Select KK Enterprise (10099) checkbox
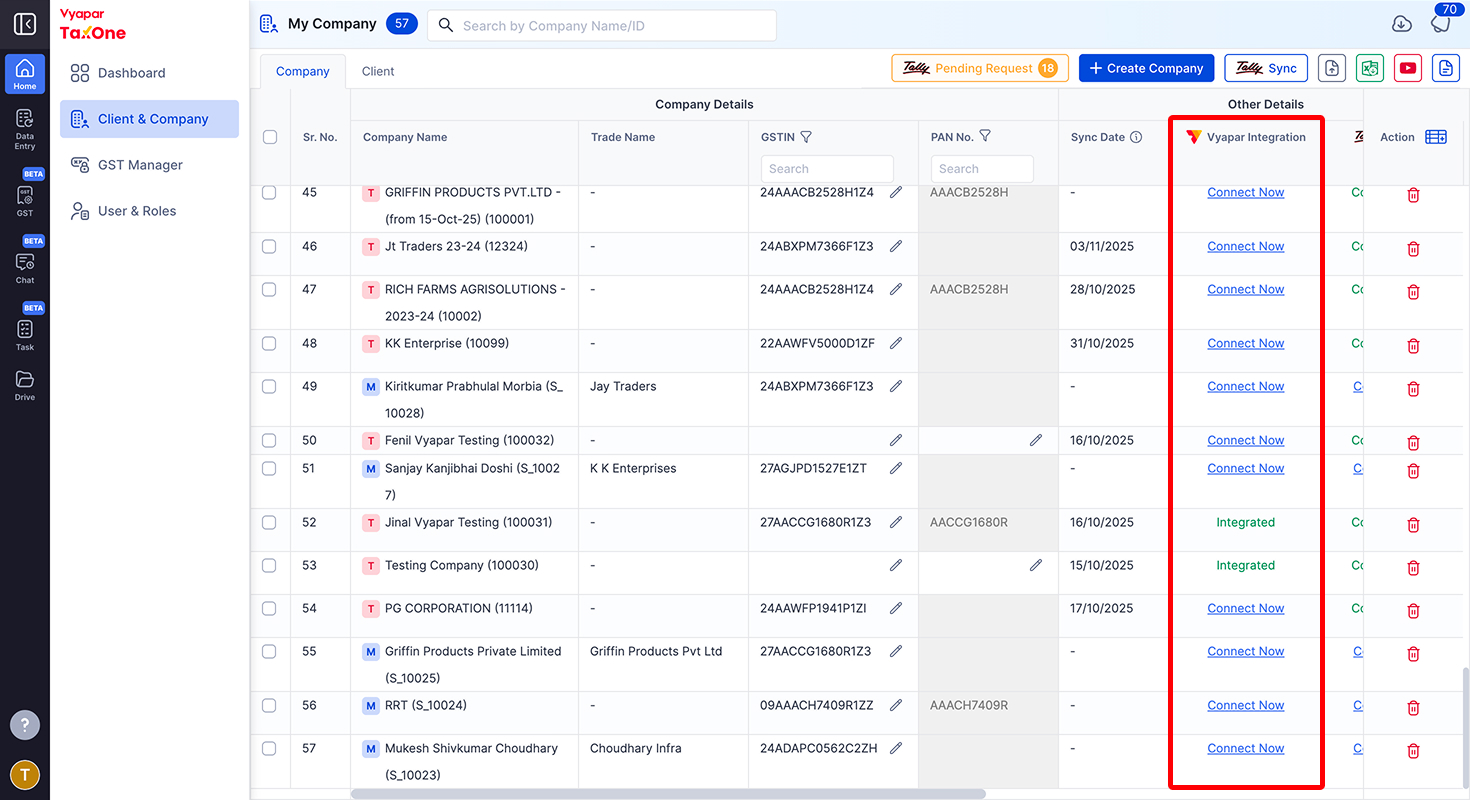The image size is (1470, 800). coord(269,343)
